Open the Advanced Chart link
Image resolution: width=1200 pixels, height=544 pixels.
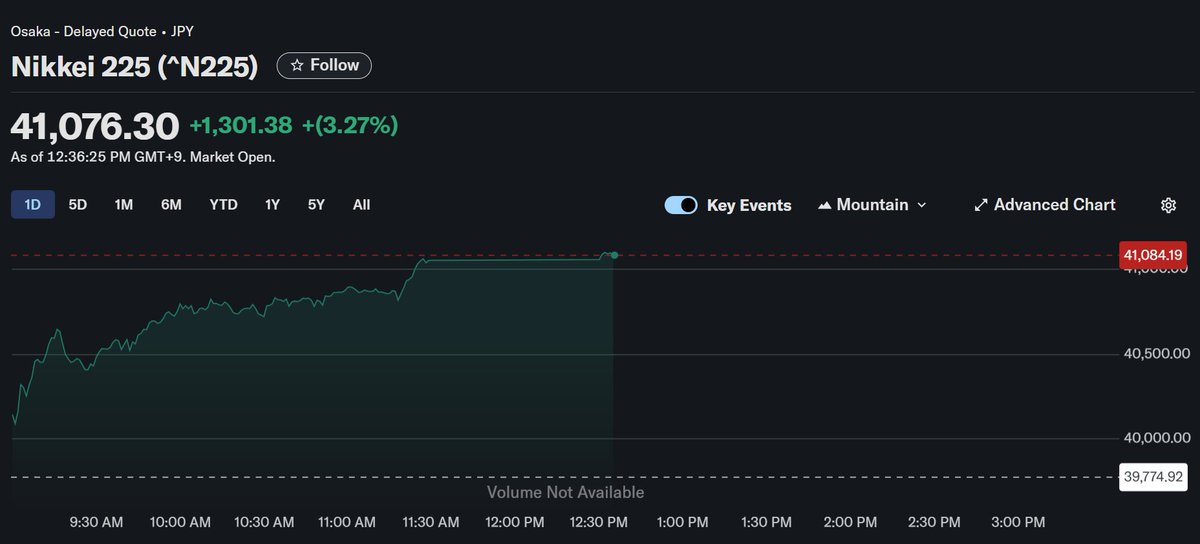[1044, 205]
